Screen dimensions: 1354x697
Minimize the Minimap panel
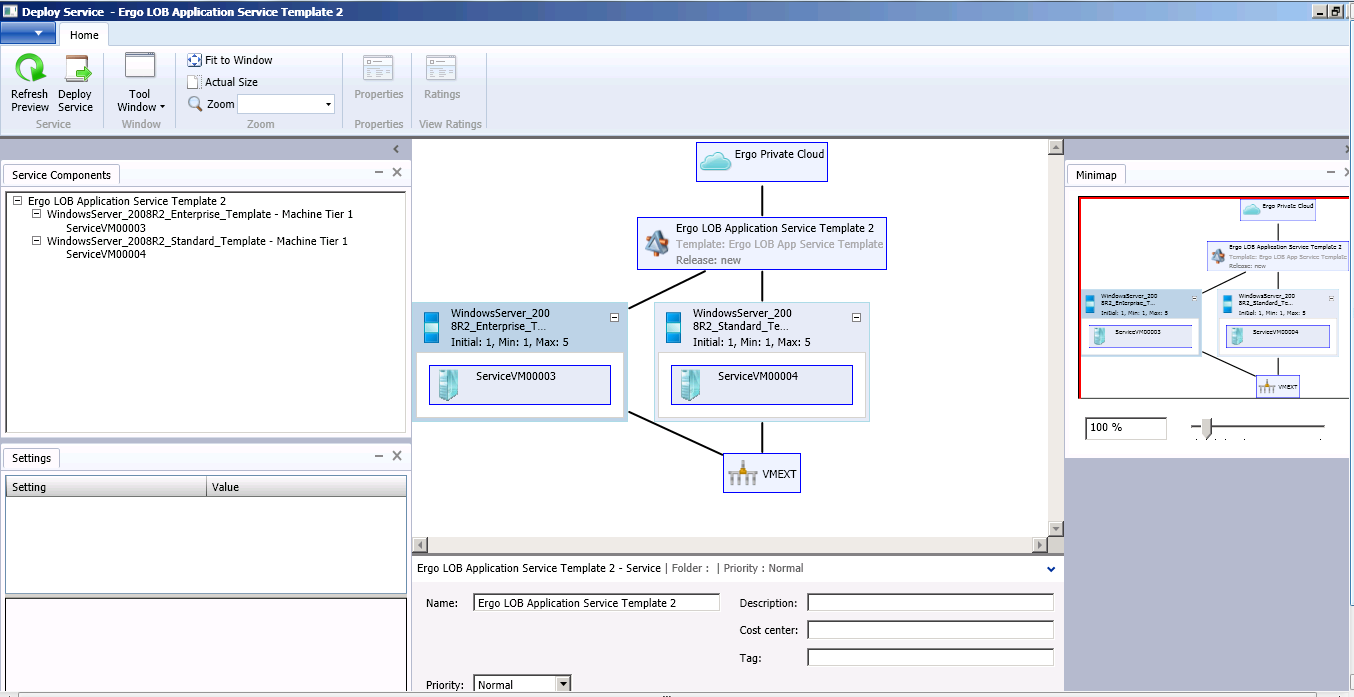coord(1330,172)
